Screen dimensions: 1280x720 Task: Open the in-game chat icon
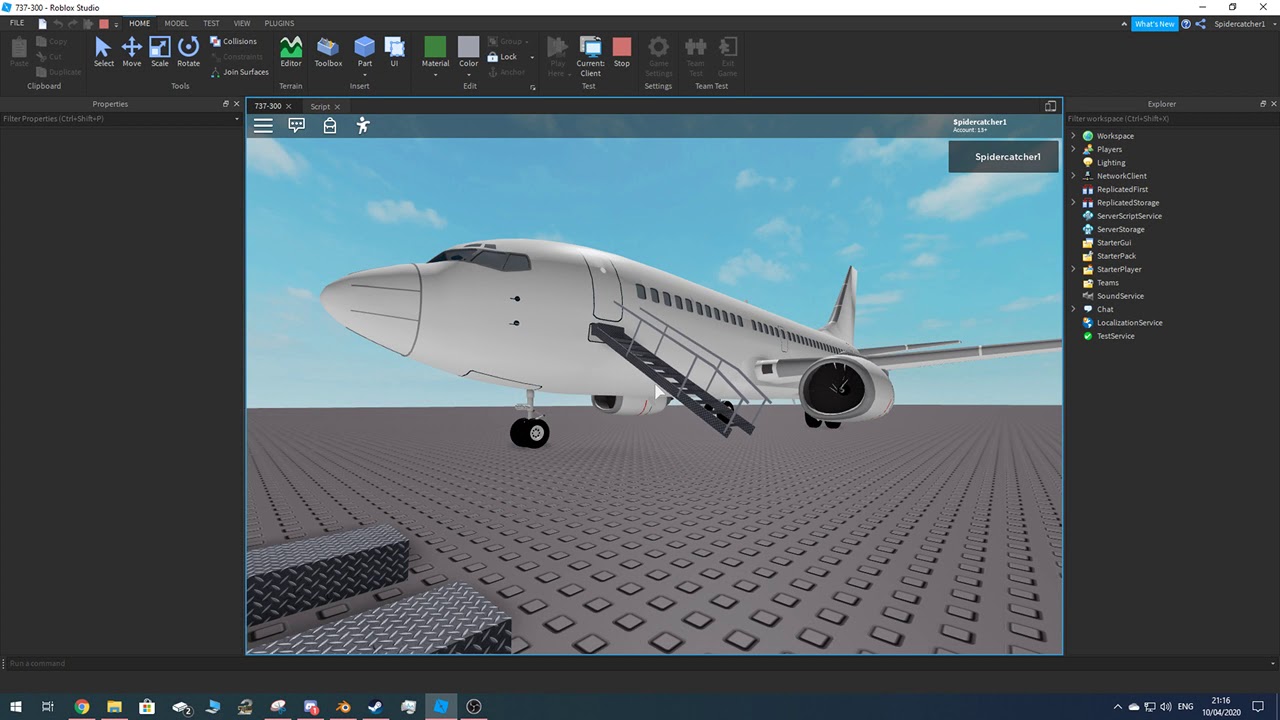point(296,125)
